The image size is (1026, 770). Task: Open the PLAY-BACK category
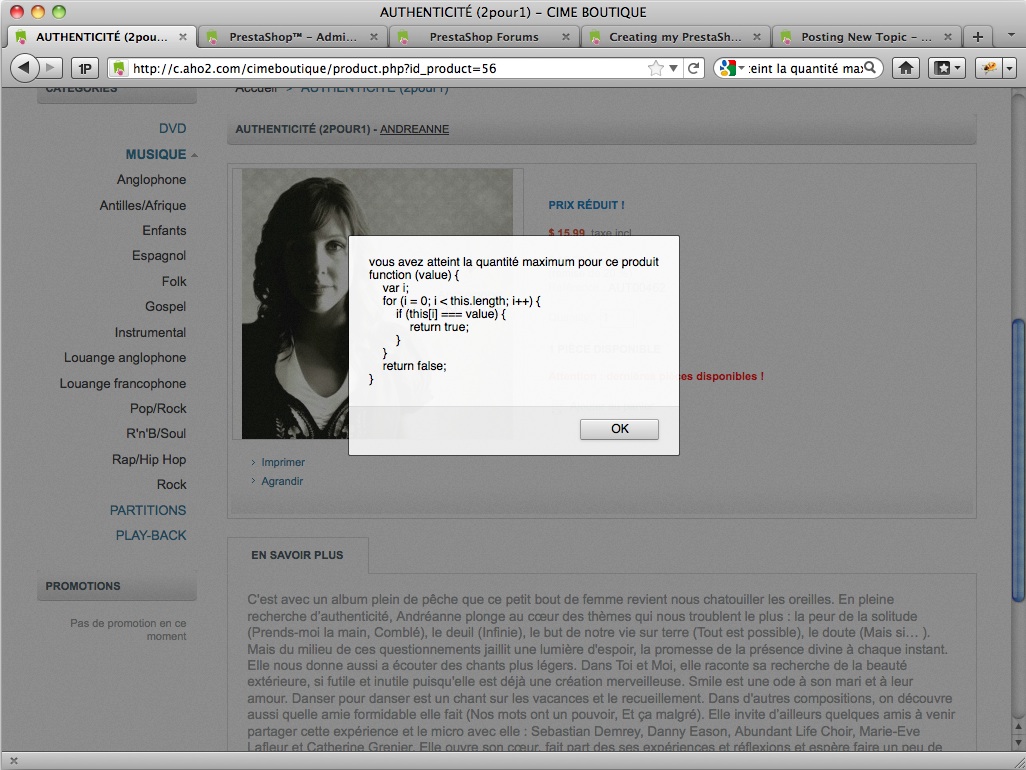coord(151,535)
